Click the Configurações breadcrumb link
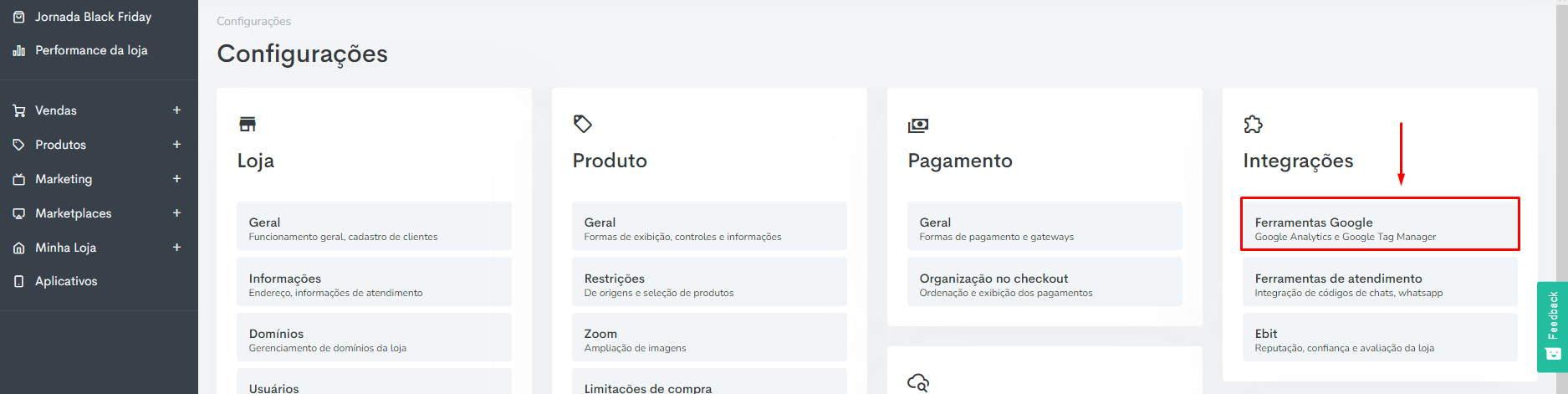The width and height of the screenshot is (1568, 394). click(253, 21)
